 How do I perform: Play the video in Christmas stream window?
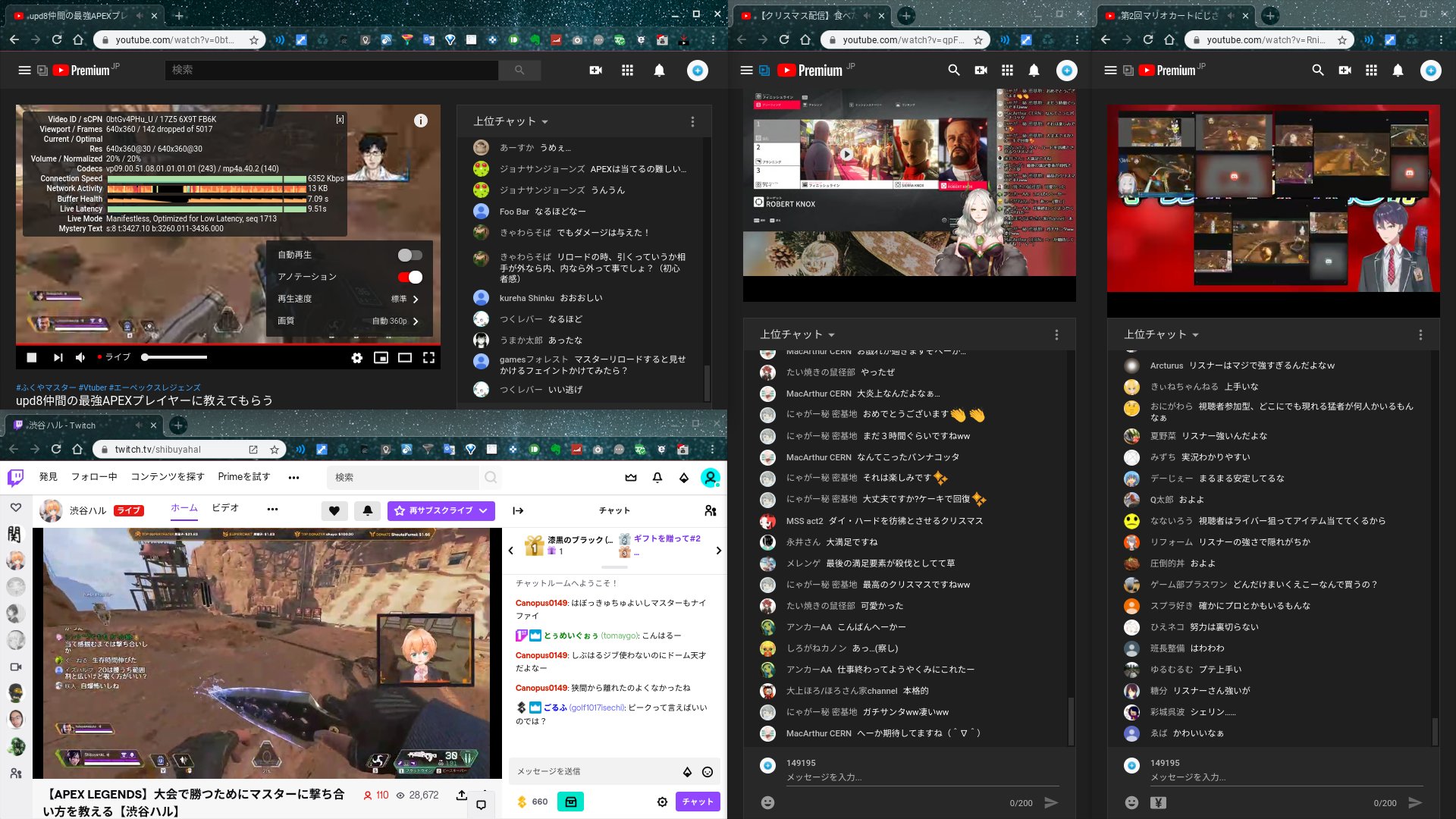(x=846, y=154)
